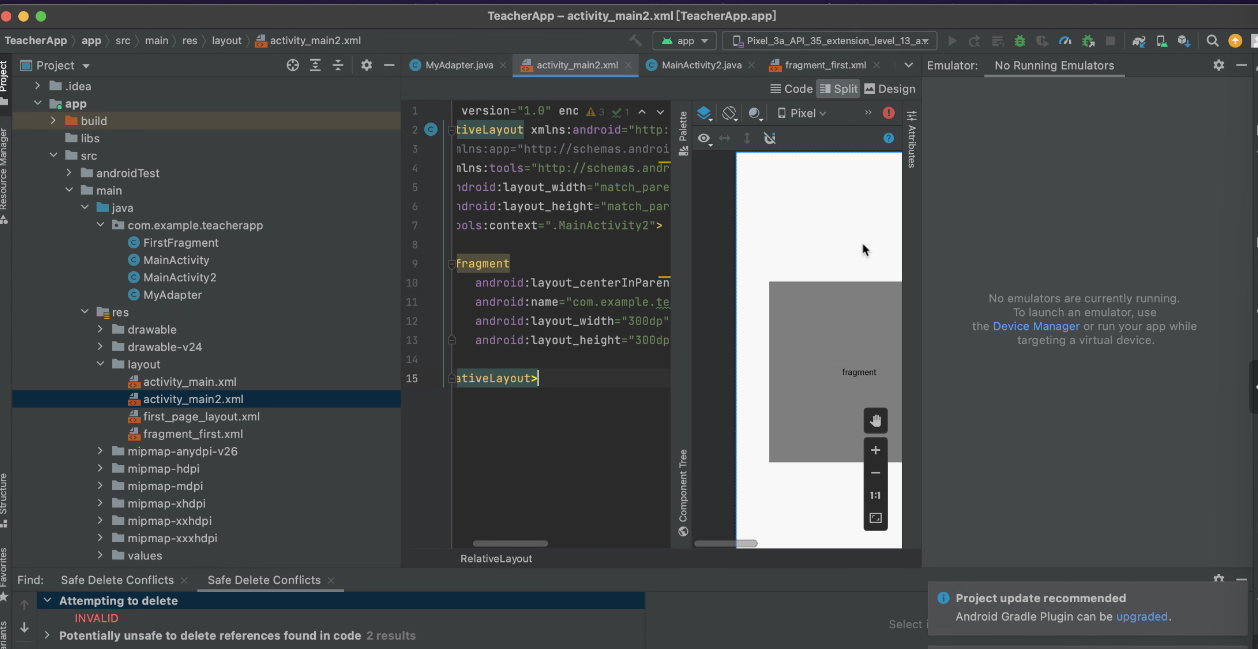Click the green Debug app bug icon

click(1020, 41)
